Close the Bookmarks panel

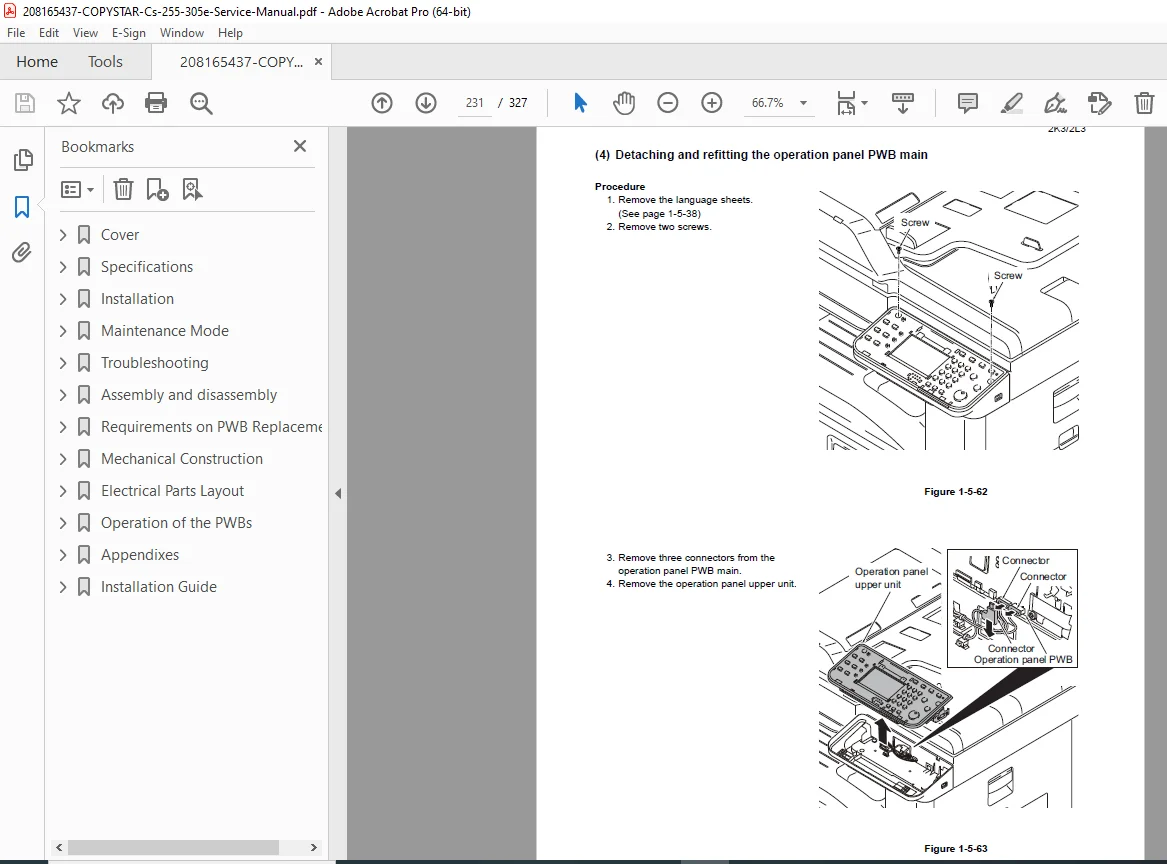coord(300,146)
